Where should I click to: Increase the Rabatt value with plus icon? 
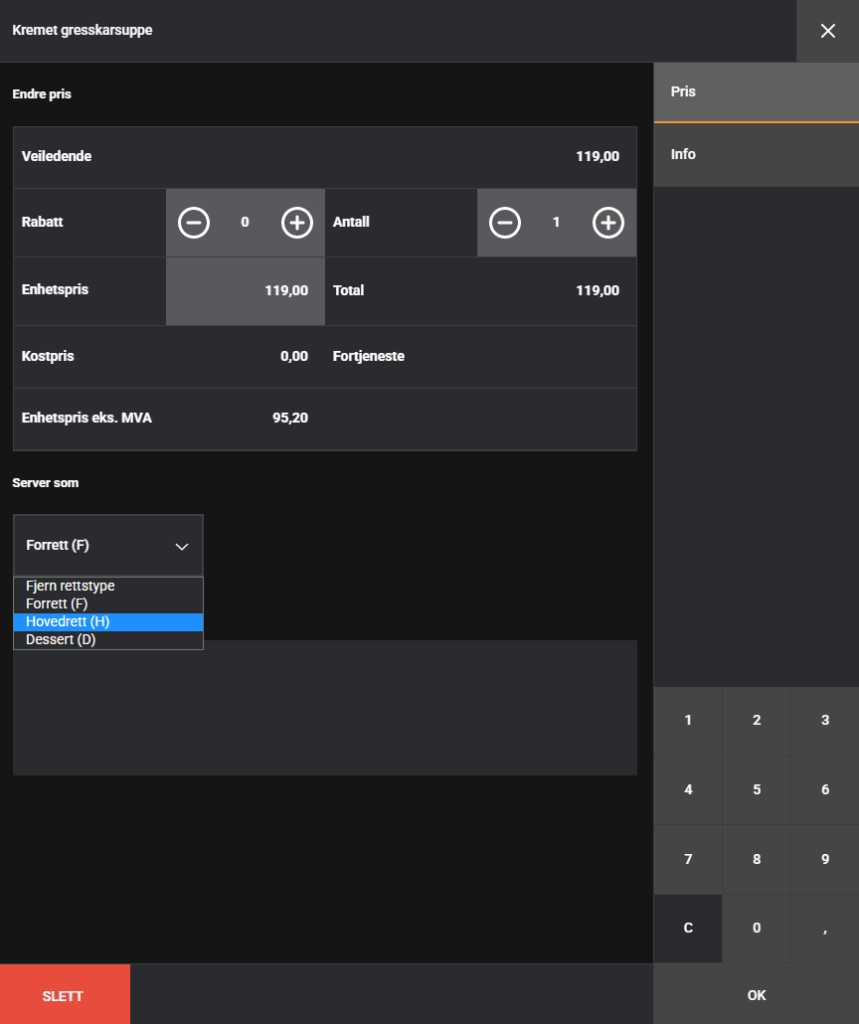pos(297,223)
